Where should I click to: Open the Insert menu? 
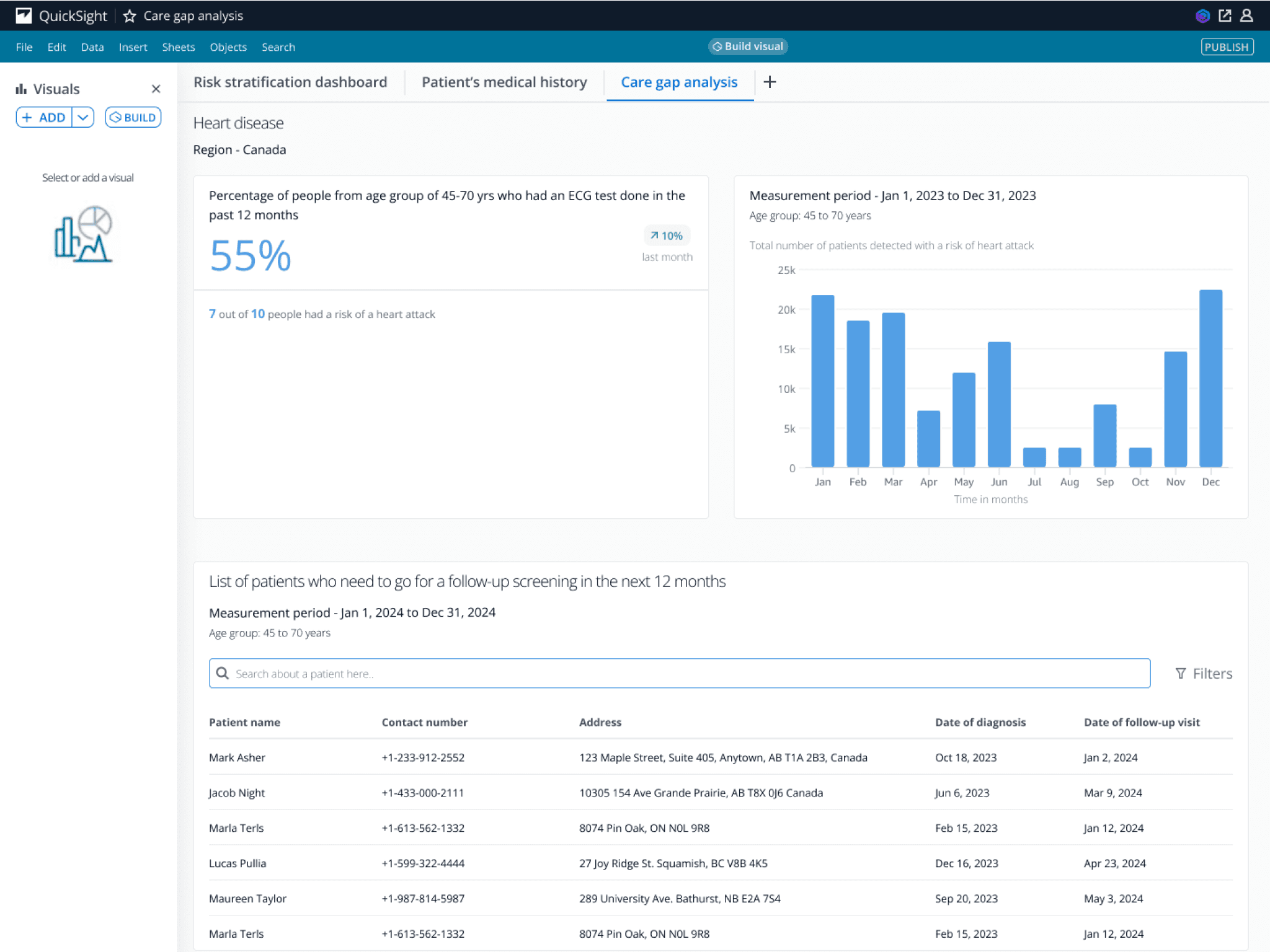pos(133,47)
